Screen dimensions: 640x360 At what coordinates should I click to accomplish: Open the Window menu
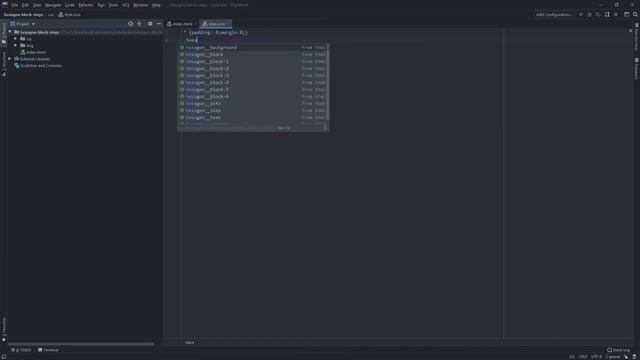point(141,5)
